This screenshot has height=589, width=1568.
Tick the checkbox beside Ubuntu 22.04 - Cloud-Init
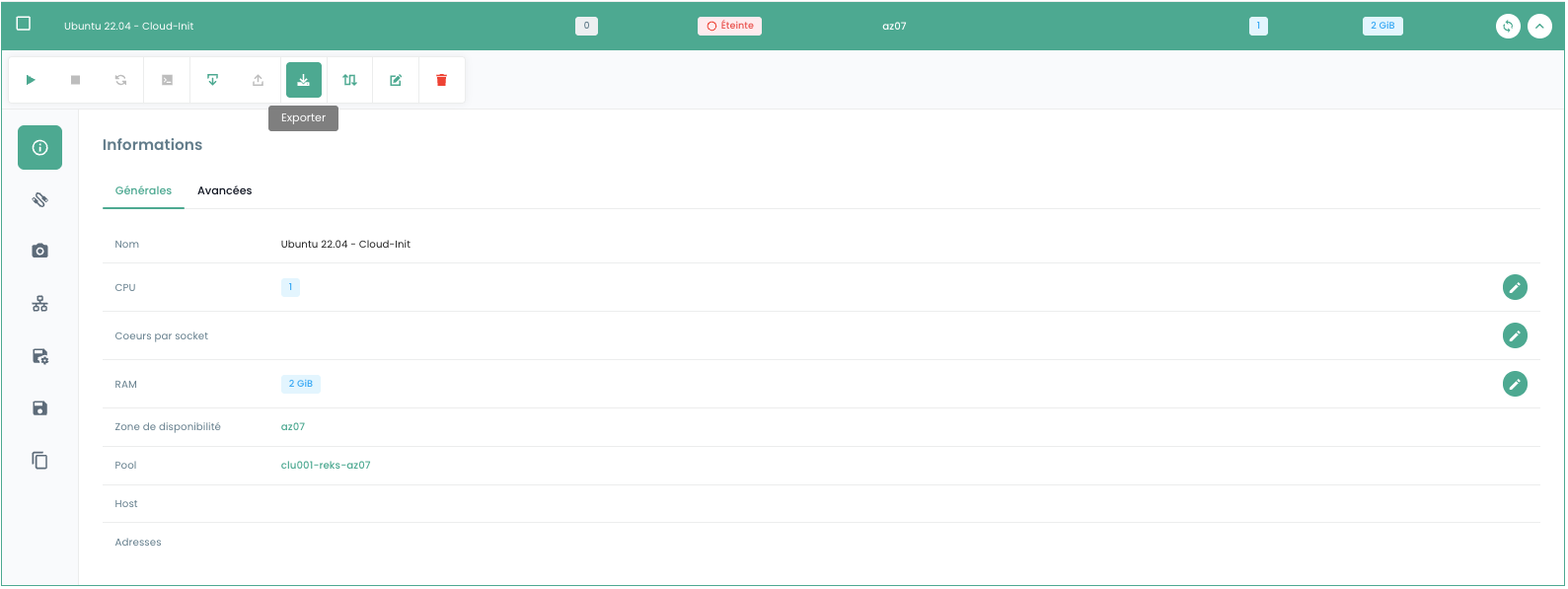(x=24, y=24)
